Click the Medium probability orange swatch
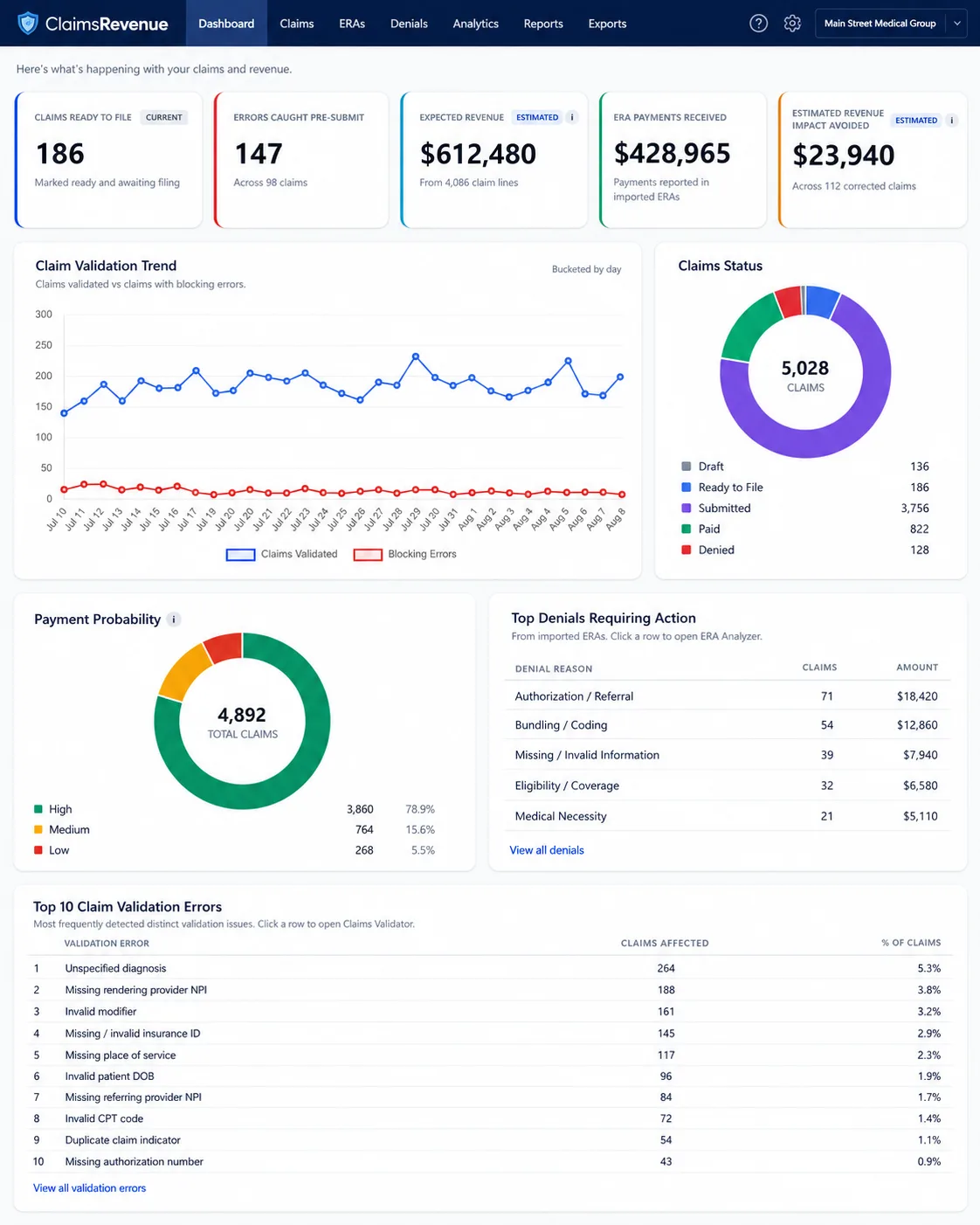 38,830
